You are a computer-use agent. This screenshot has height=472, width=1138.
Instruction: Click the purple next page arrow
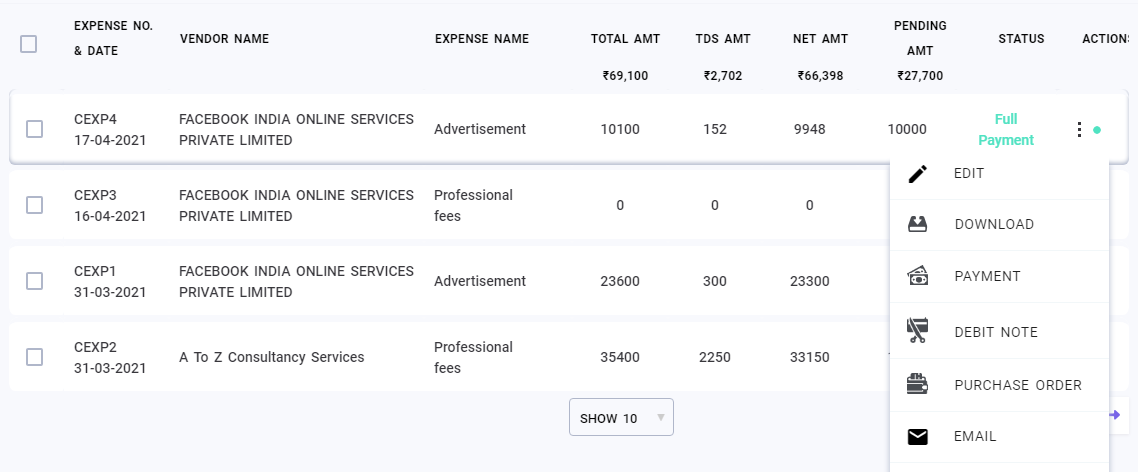[x=1115, y=415]
